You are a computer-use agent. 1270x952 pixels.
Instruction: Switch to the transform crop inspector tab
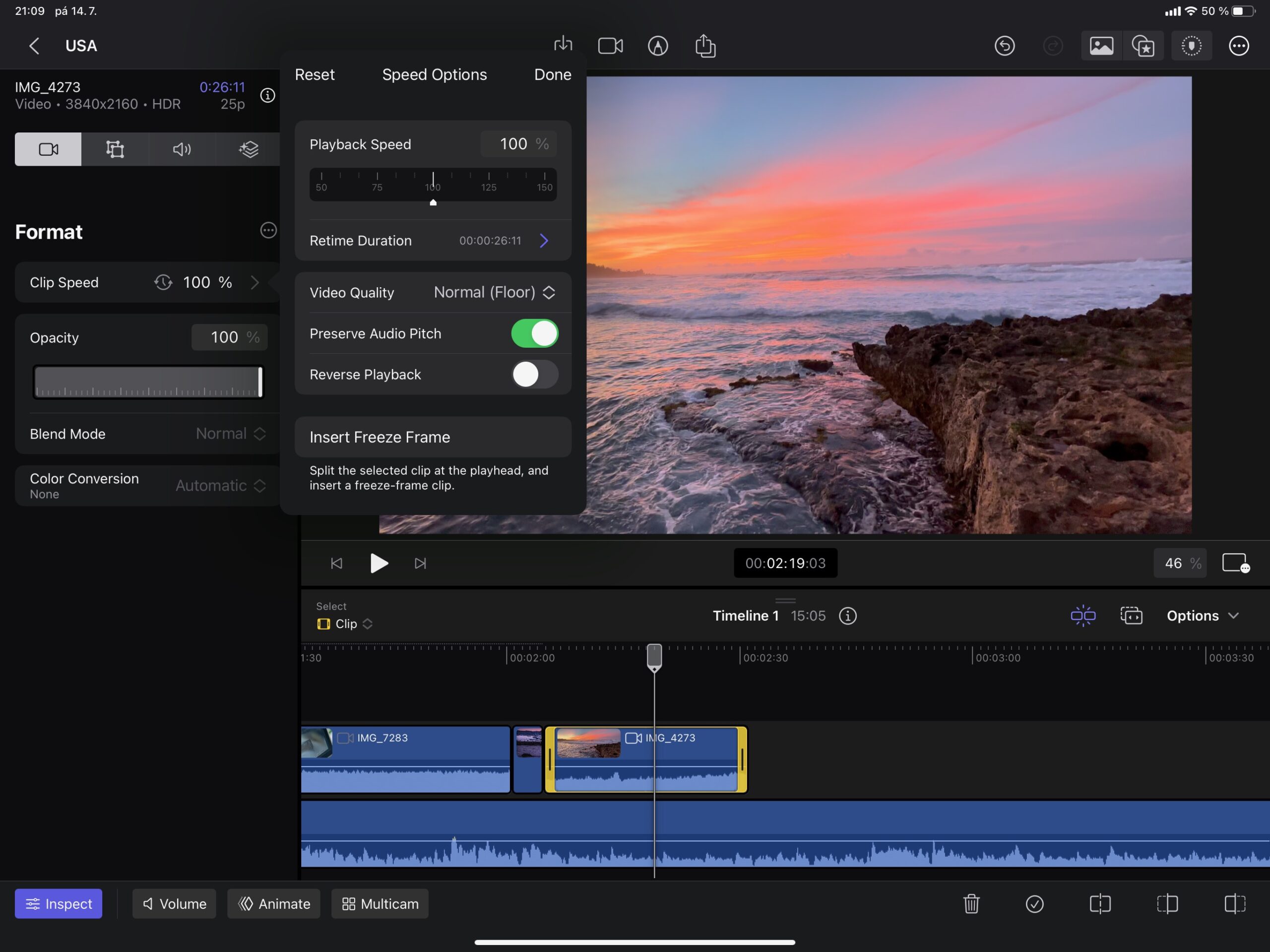115,149
